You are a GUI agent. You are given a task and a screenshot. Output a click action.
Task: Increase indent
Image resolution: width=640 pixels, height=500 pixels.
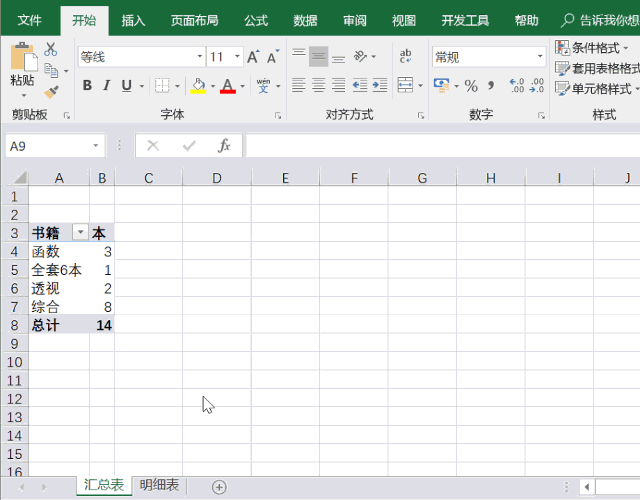click(x=380, y=85)
